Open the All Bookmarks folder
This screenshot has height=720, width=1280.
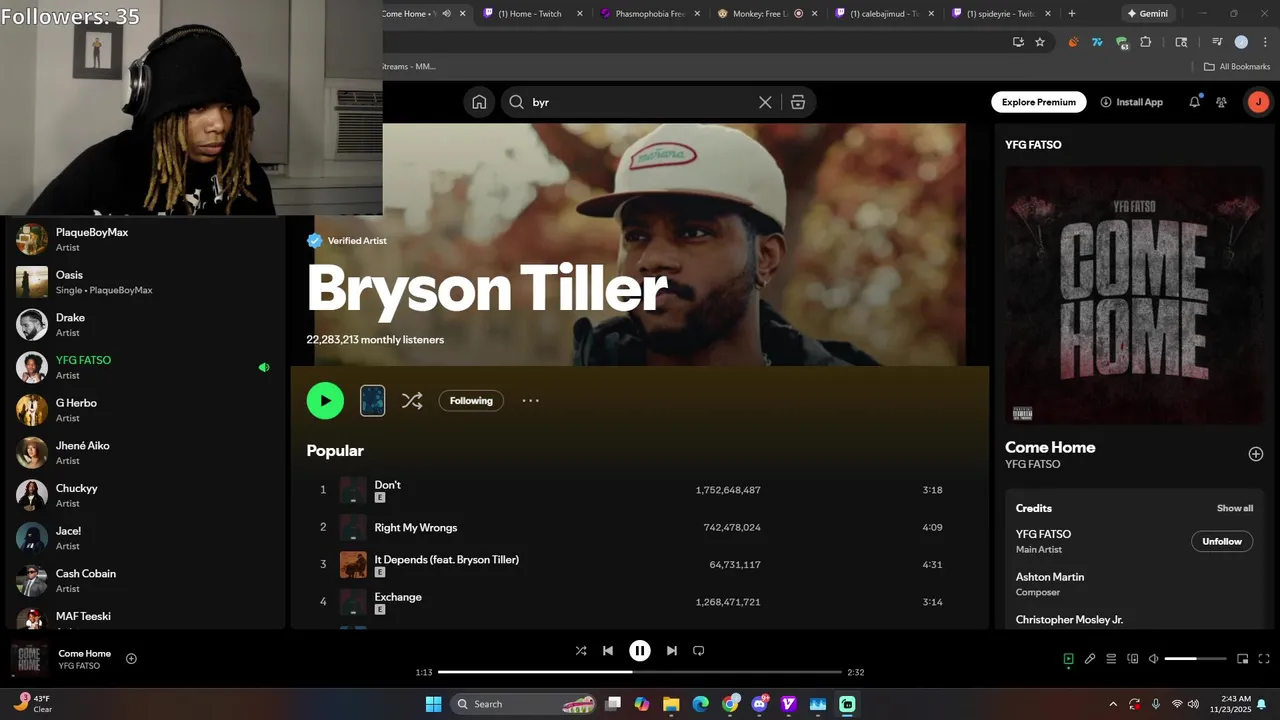pos(1237,67)
